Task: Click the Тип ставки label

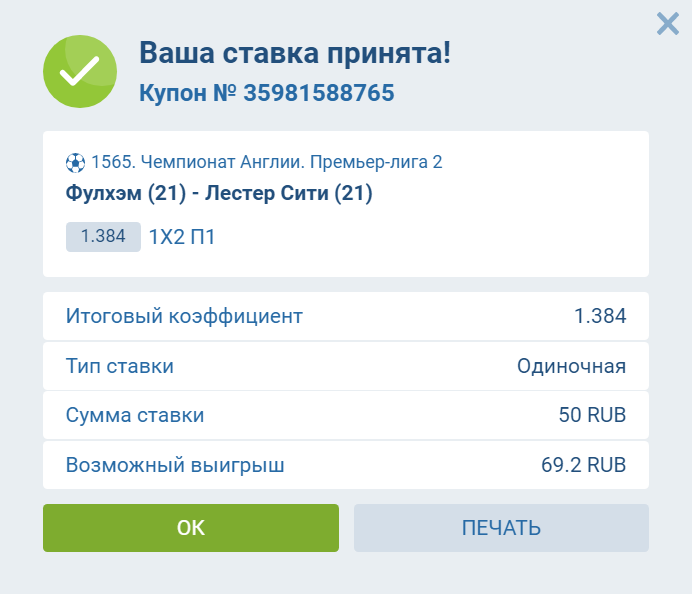Action: (x=120, y=366)
